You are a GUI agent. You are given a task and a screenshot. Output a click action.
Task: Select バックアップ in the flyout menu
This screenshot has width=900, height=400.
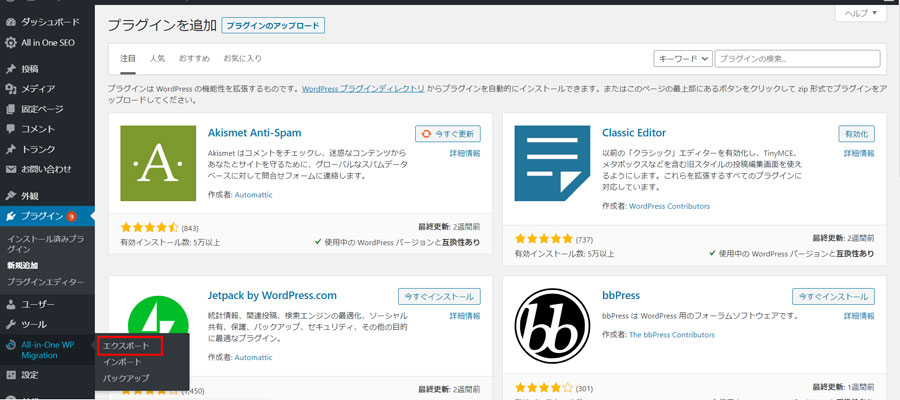[x=126, y=378]
